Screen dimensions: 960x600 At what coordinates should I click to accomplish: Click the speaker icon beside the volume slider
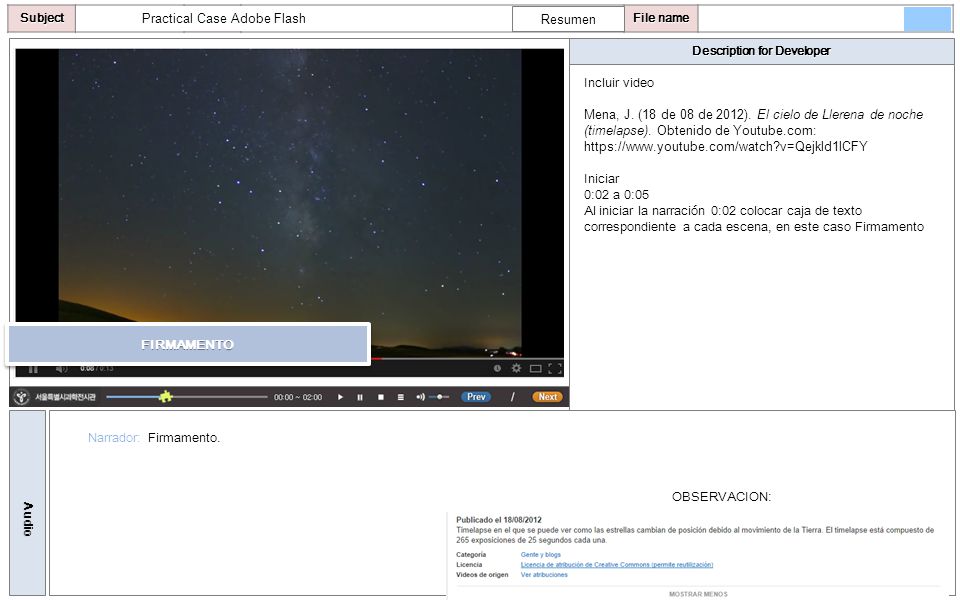[x=421, y=397]
